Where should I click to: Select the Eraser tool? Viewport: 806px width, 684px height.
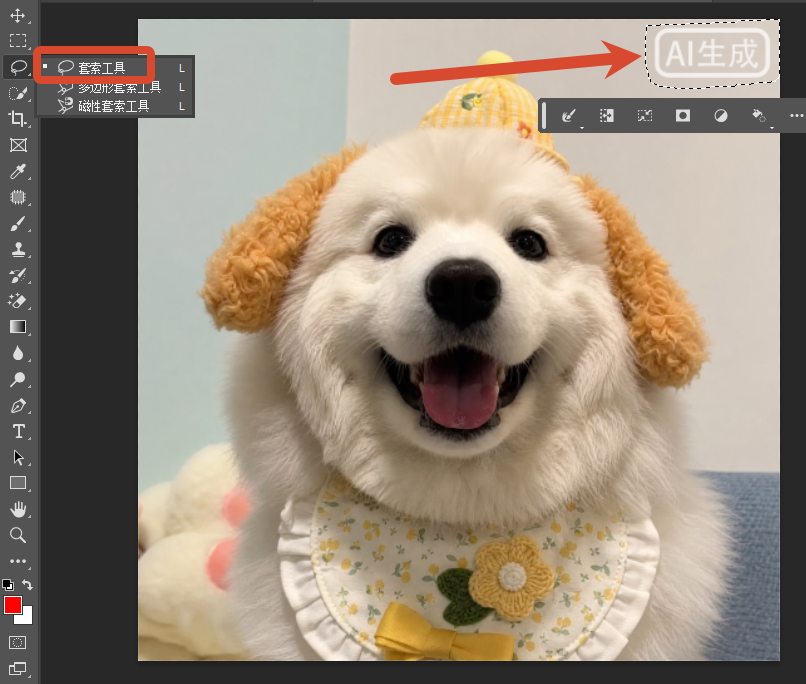(x=17, y=301)
